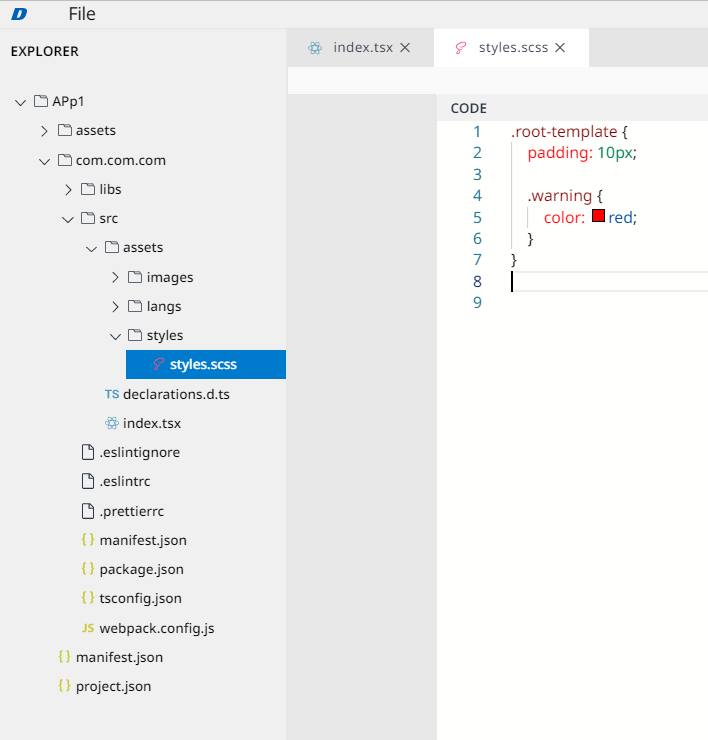Viewport: 708px width, 740px height.
Task: Click the file icon of .eslintignore
Action: coord(88,452)
